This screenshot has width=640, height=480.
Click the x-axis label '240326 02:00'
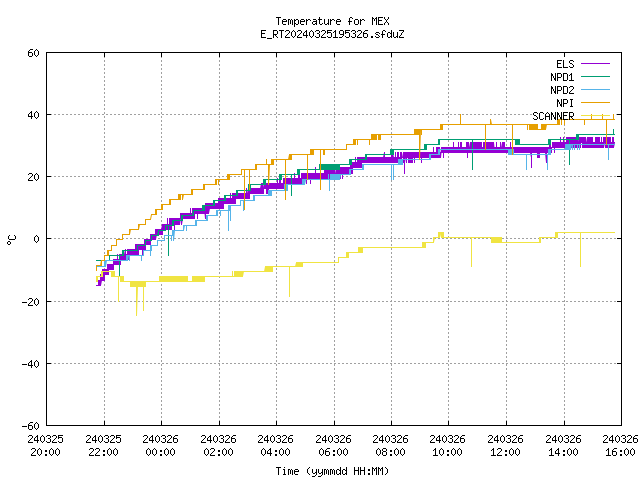[218, 446]
